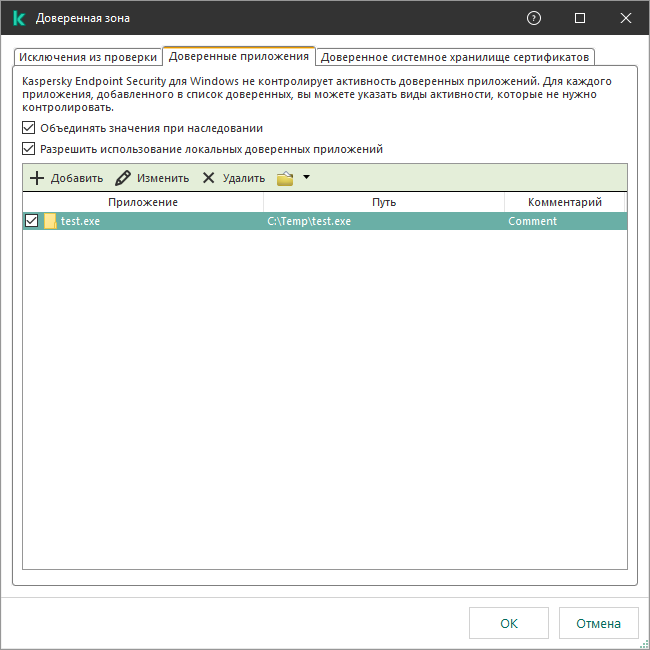Expand the dropdown arrow next to folder icon

[306, 177]
